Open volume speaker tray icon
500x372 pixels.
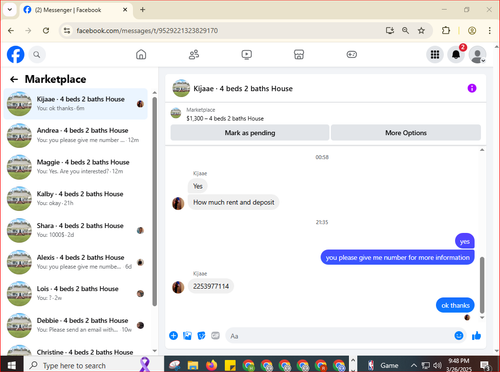tap(437, 365)
